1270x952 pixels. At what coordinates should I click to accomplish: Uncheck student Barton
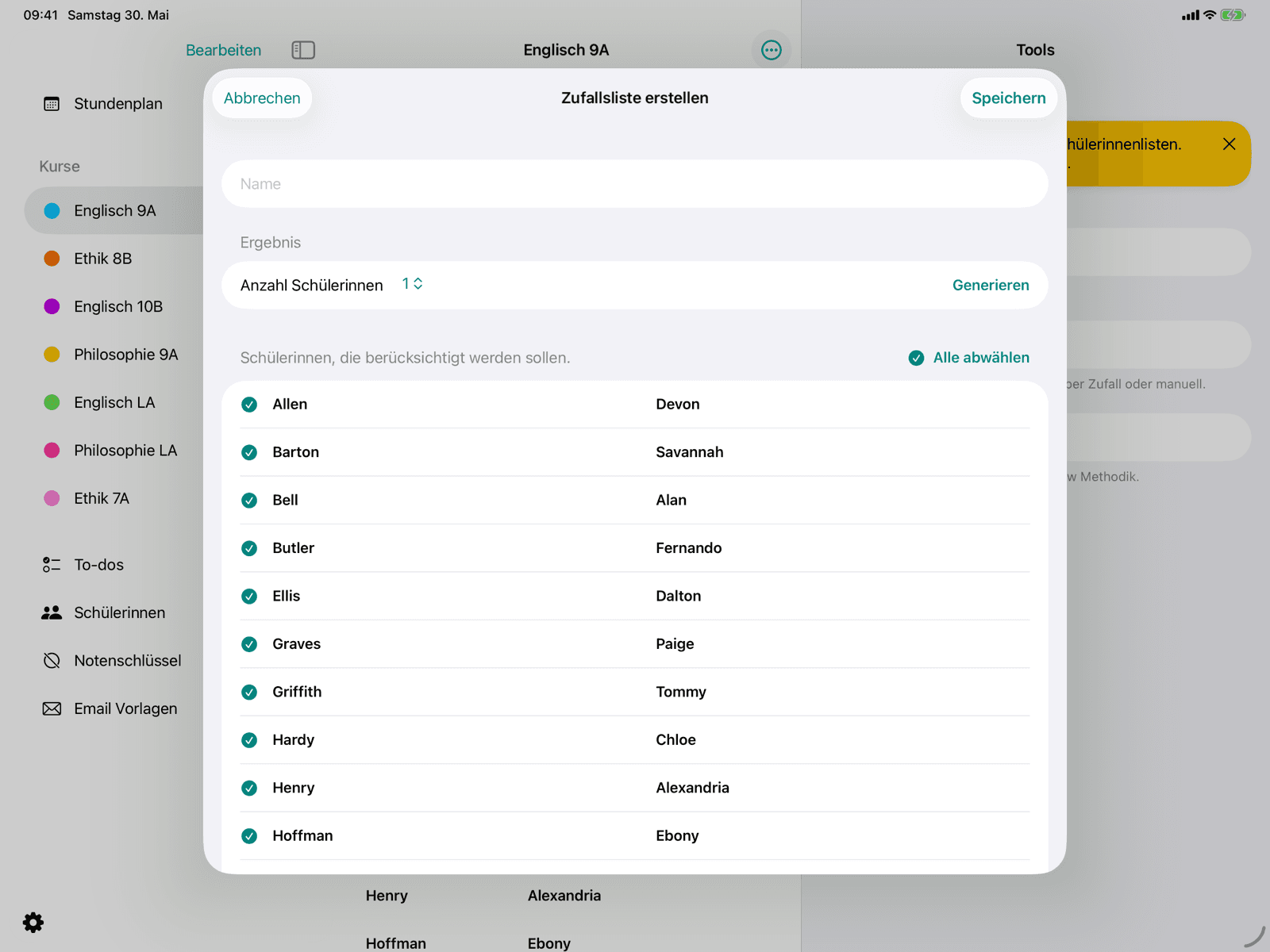point(249,452)
